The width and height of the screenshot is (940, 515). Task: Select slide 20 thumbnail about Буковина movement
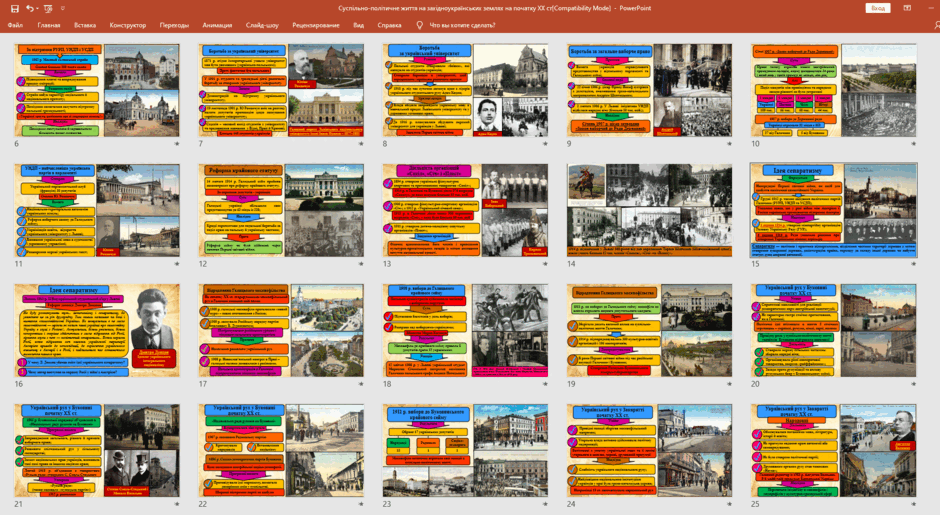833,330
